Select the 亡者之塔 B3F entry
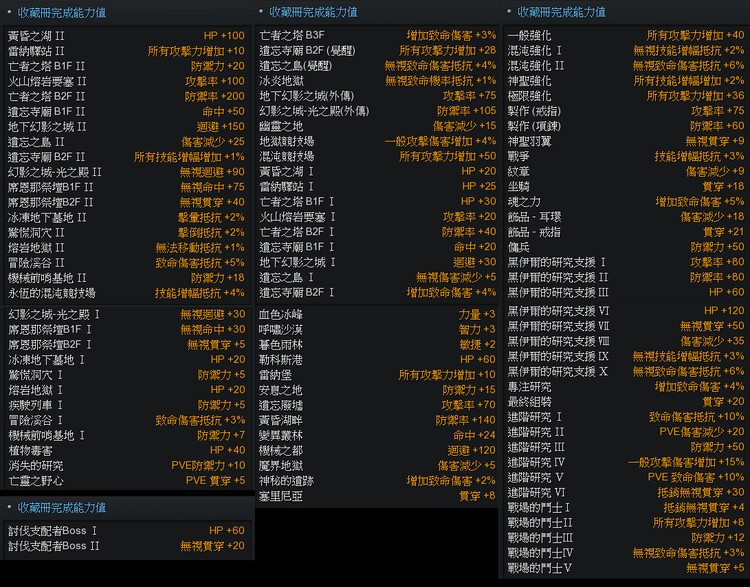 [x=292, y=35]
